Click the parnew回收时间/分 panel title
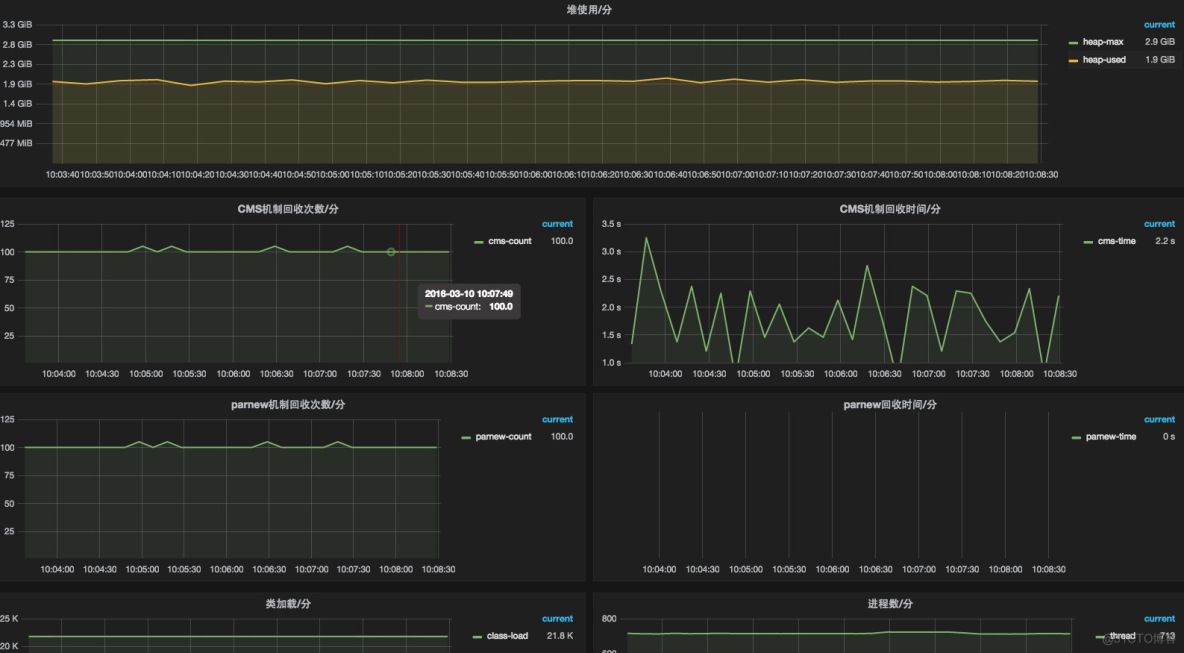The width and height of the screenshot is (1184, 653). [889, 405]
